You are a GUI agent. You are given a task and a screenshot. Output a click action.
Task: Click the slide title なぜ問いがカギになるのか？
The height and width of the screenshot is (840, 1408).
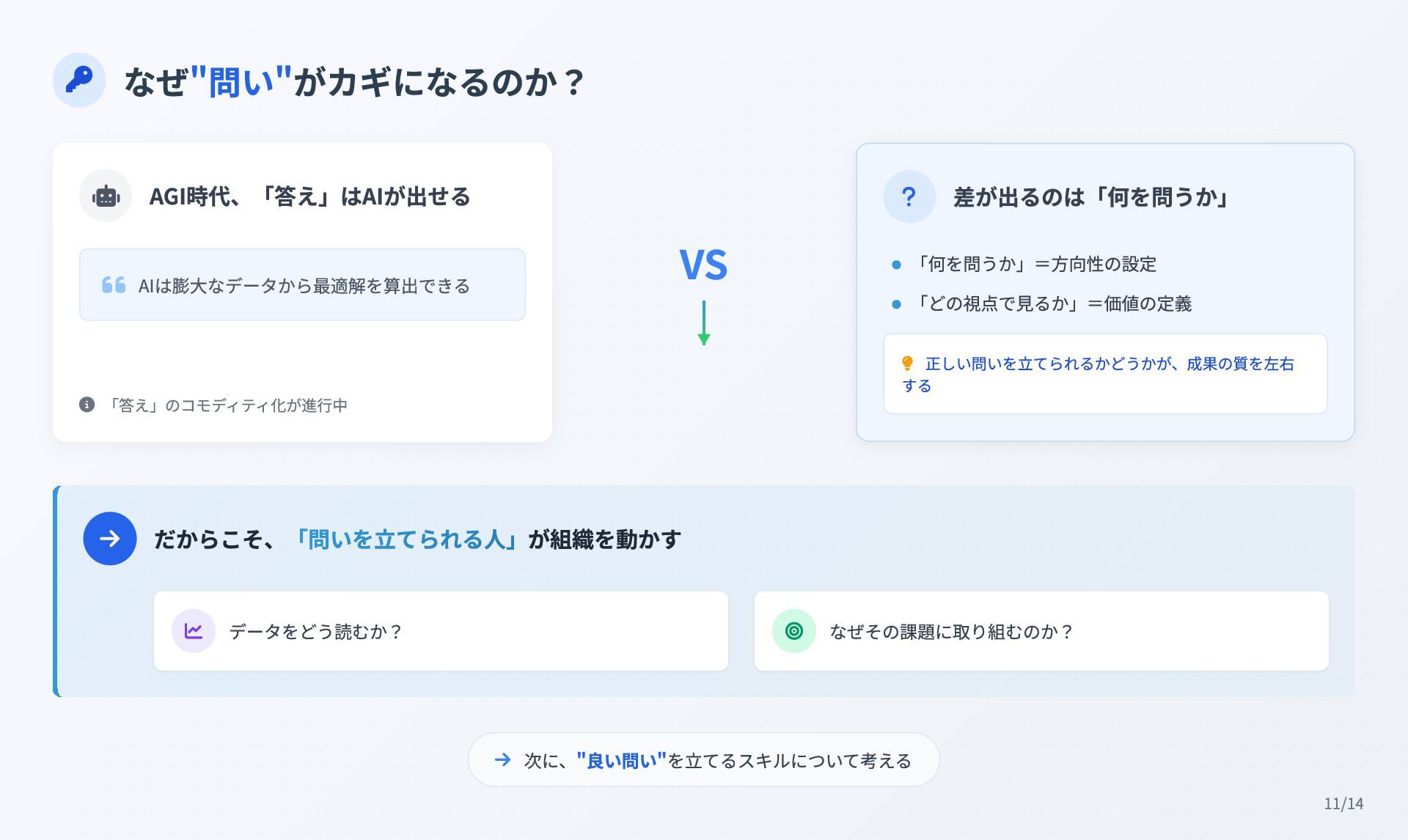click(354, 81)
